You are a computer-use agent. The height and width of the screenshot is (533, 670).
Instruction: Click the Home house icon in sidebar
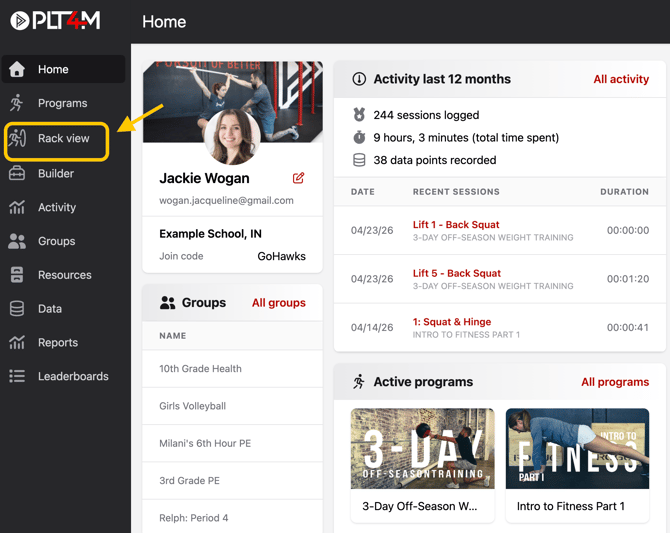coord(17,69)
